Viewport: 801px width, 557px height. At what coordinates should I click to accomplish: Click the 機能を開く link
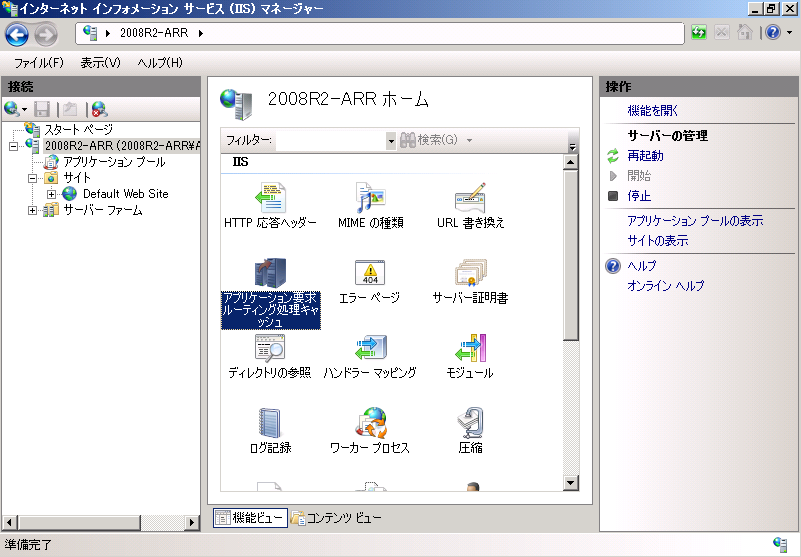point(652,110)
